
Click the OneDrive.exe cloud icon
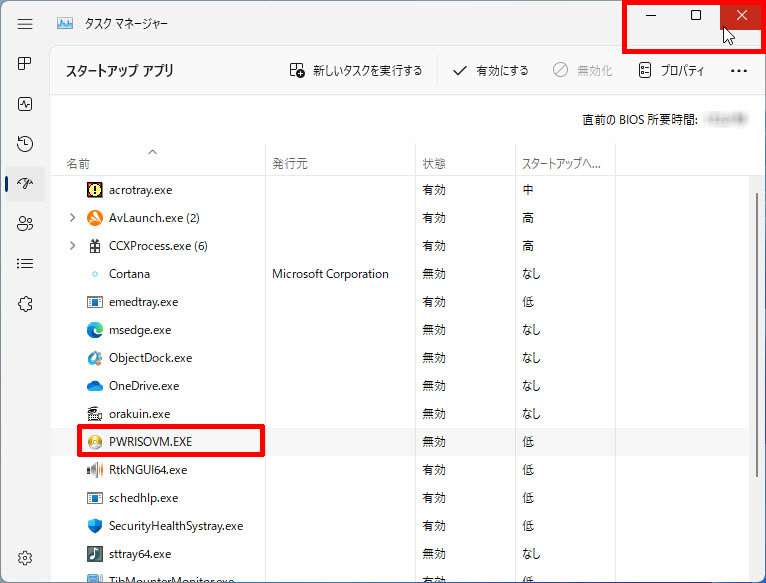pyautogui.click(x=95, y=385)
